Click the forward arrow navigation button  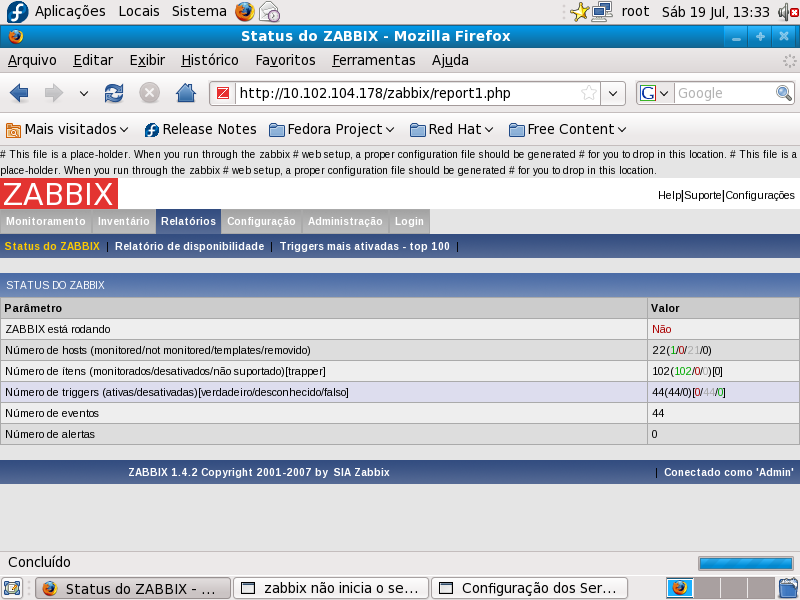(x=54, y=93)
